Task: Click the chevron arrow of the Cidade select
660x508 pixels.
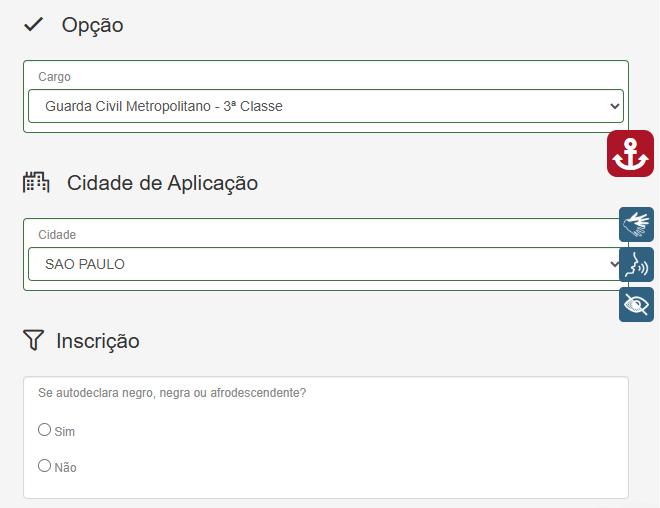Action: click(x=614, y=265)
